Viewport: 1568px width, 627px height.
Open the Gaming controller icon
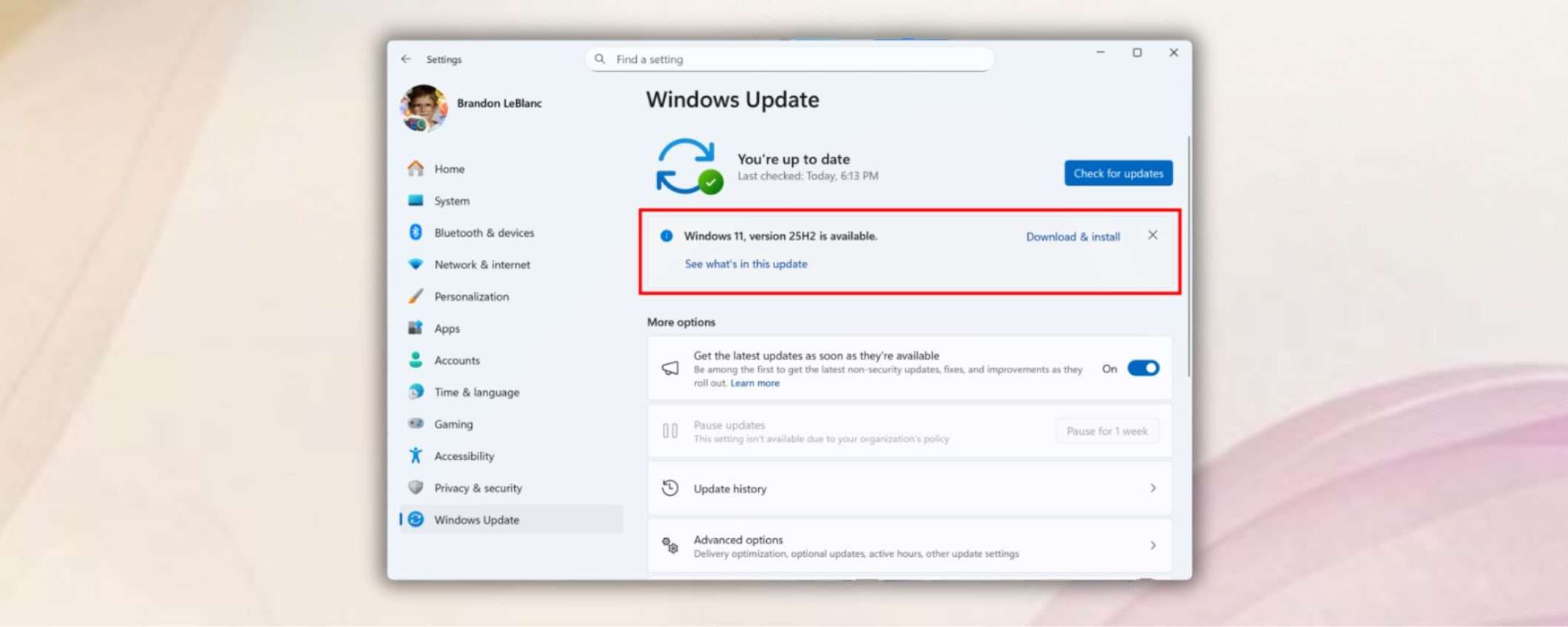click(416, 423)
